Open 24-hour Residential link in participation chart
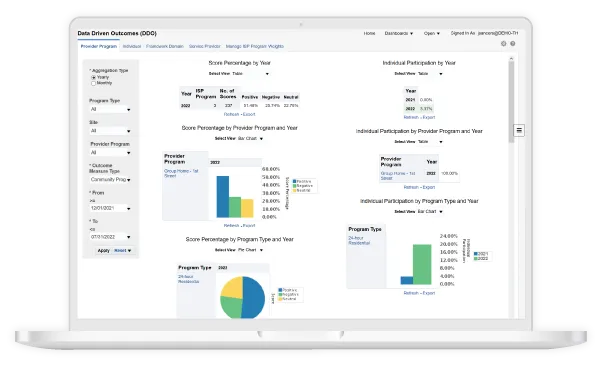The width and height of the screenshot is (600, 365). tap(359, 240)
